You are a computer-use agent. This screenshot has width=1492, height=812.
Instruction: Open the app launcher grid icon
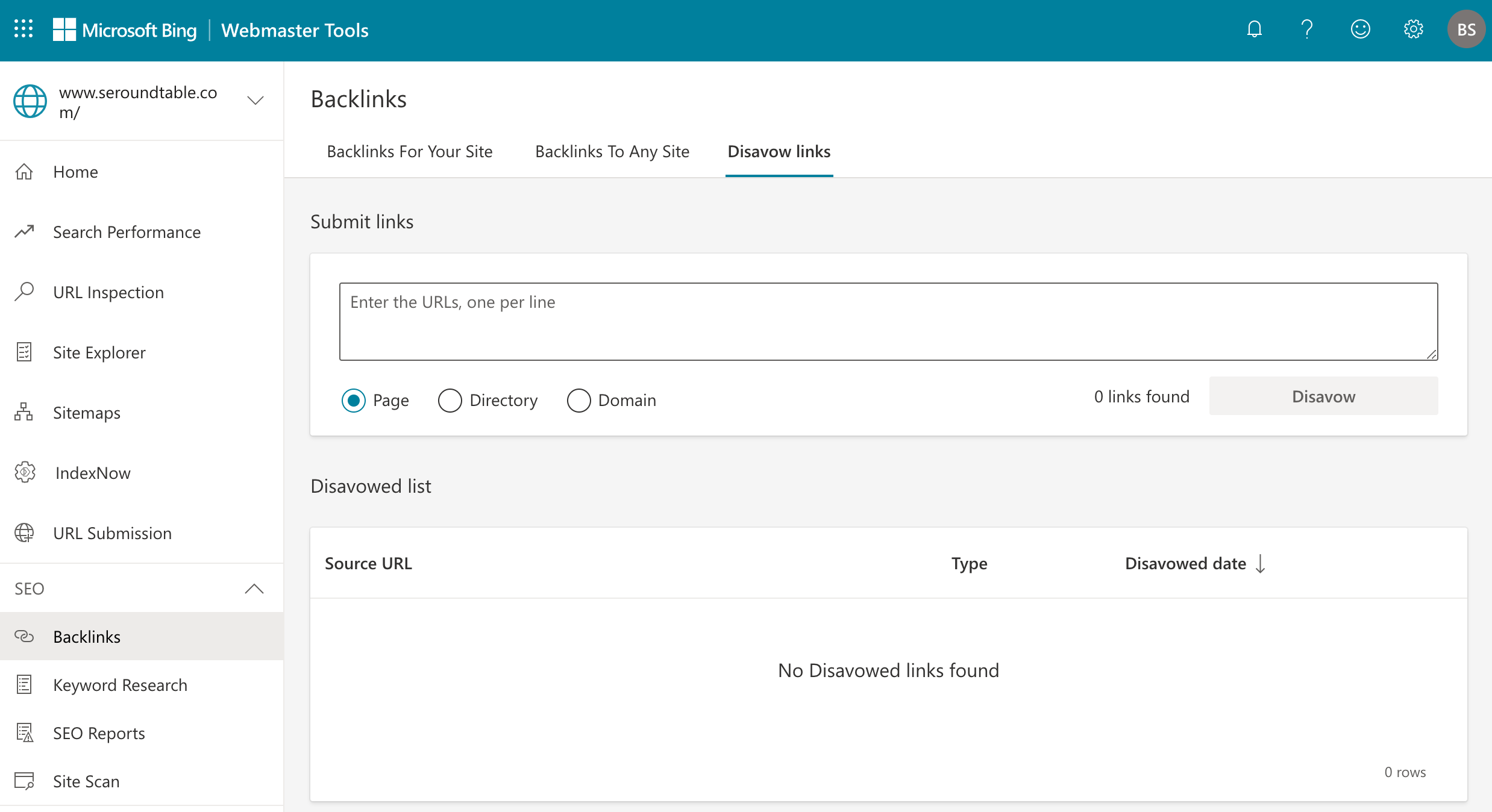24,29
